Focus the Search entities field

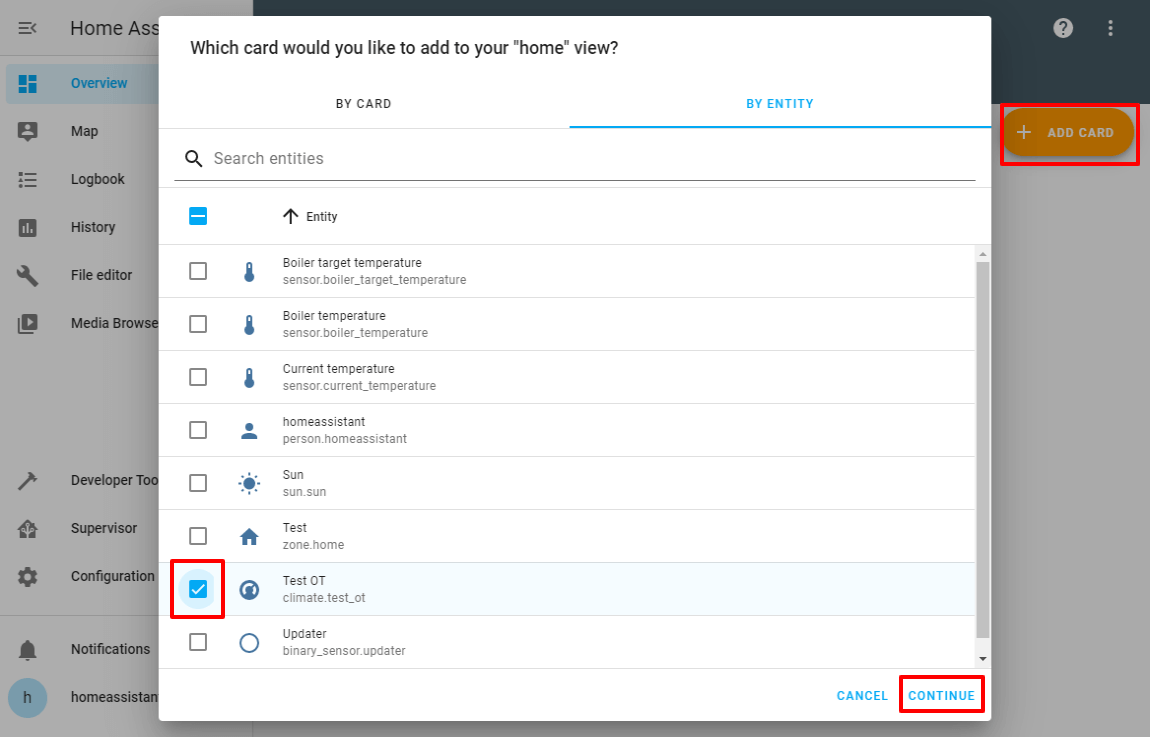coord(590,159)
